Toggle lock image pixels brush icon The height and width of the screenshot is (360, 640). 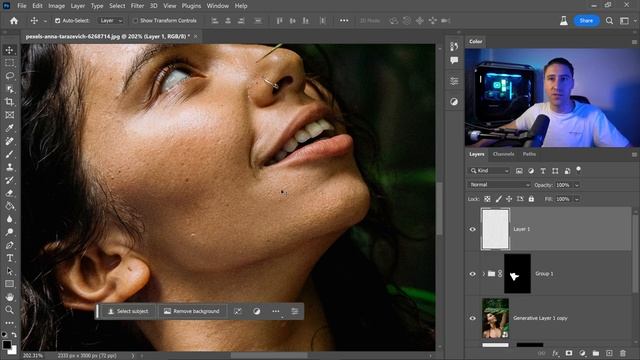coord(498,199)
